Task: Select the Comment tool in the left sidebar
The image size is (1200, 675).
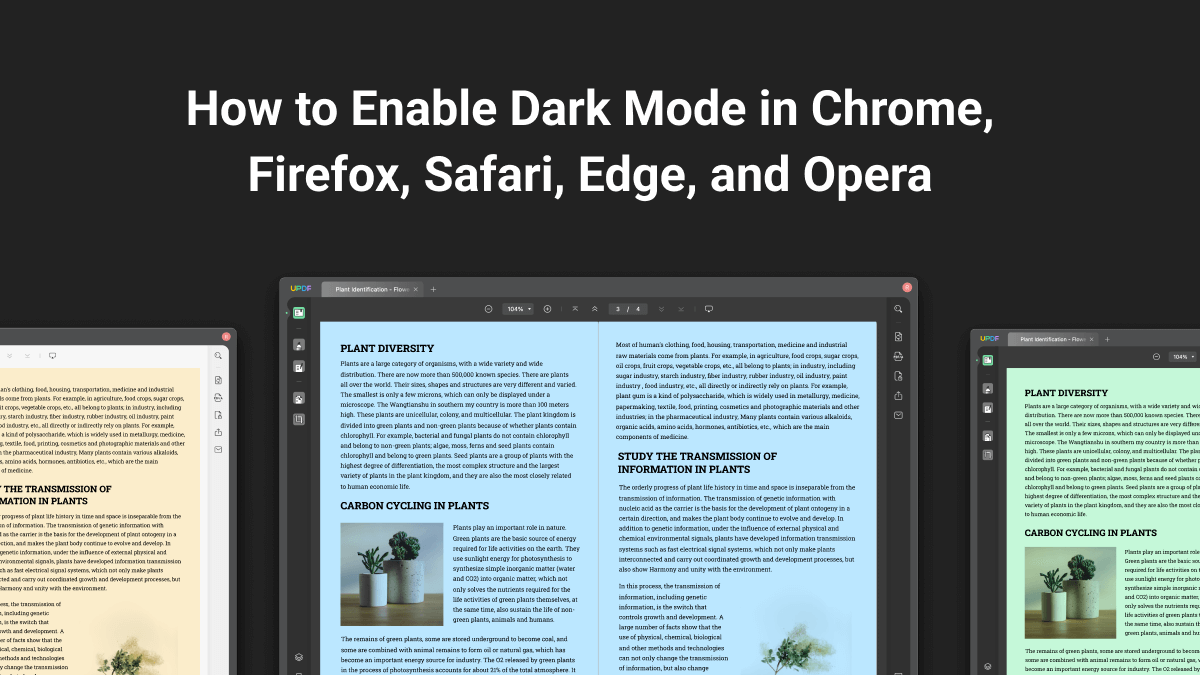Action: (x=298, y=346)
